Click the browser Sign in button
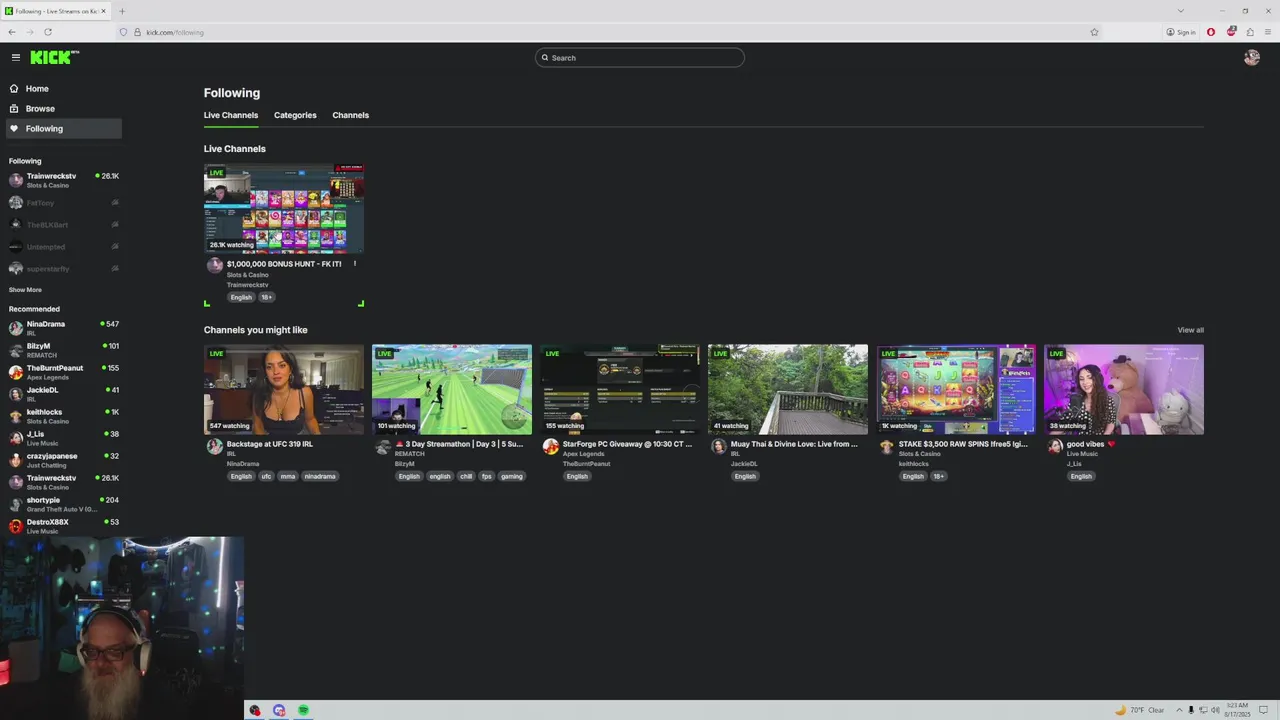The image size is (1280, 720). 1181,32
